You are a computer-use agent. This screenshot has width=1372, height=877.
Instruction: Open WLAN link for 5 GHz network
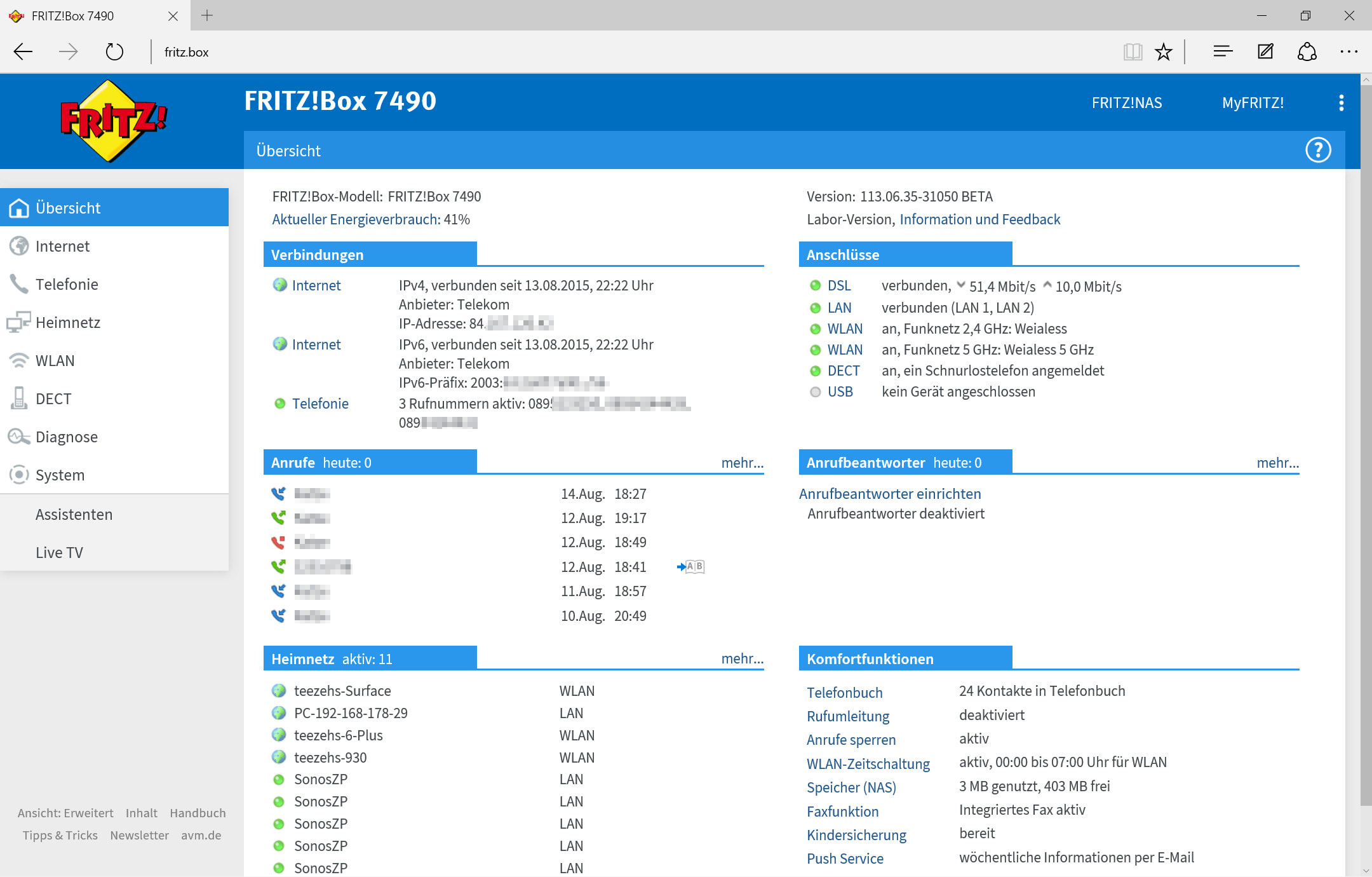(x=845, y=350)
